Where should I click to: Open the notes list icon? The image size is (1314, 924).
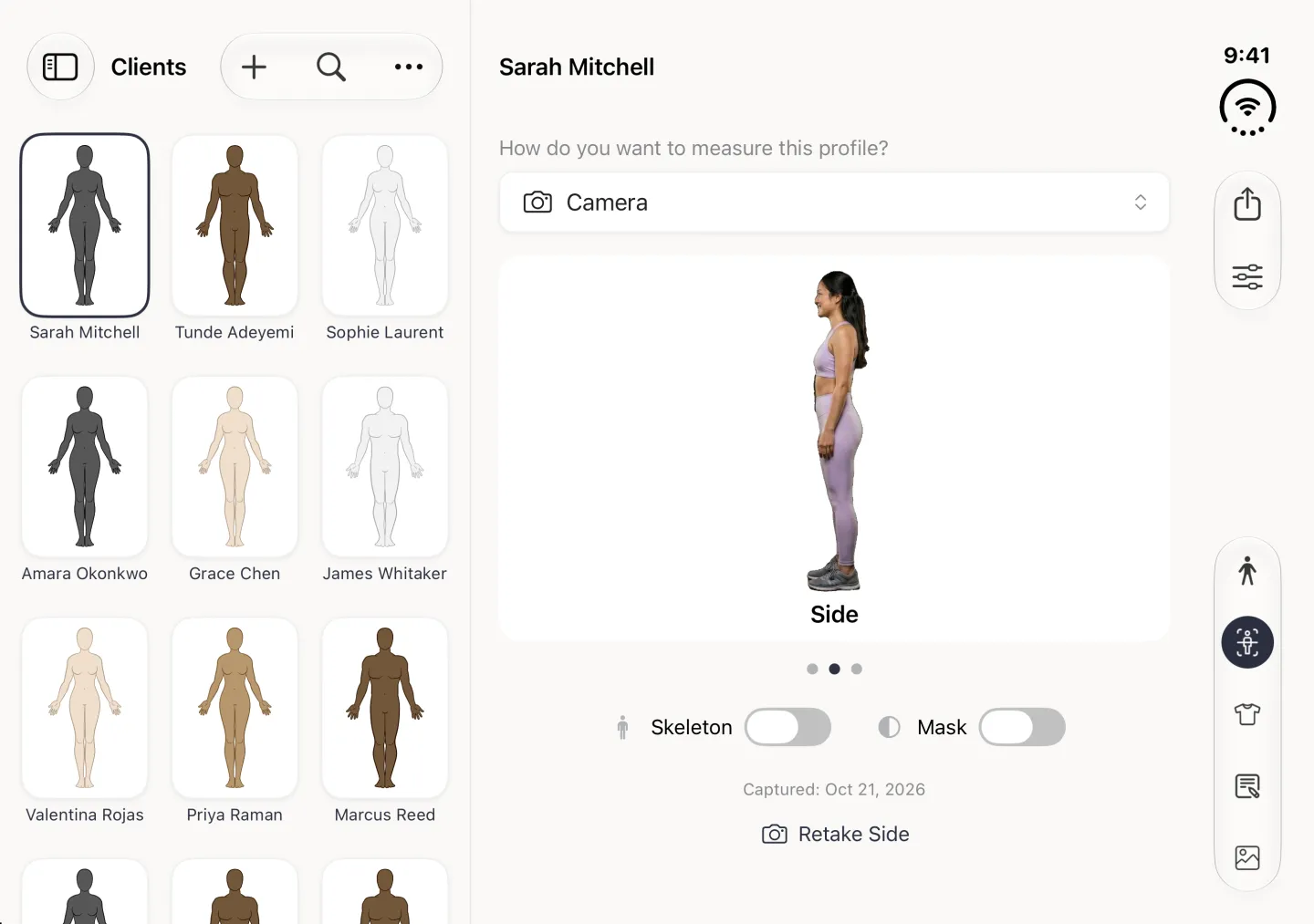[x=1247, y=786]
